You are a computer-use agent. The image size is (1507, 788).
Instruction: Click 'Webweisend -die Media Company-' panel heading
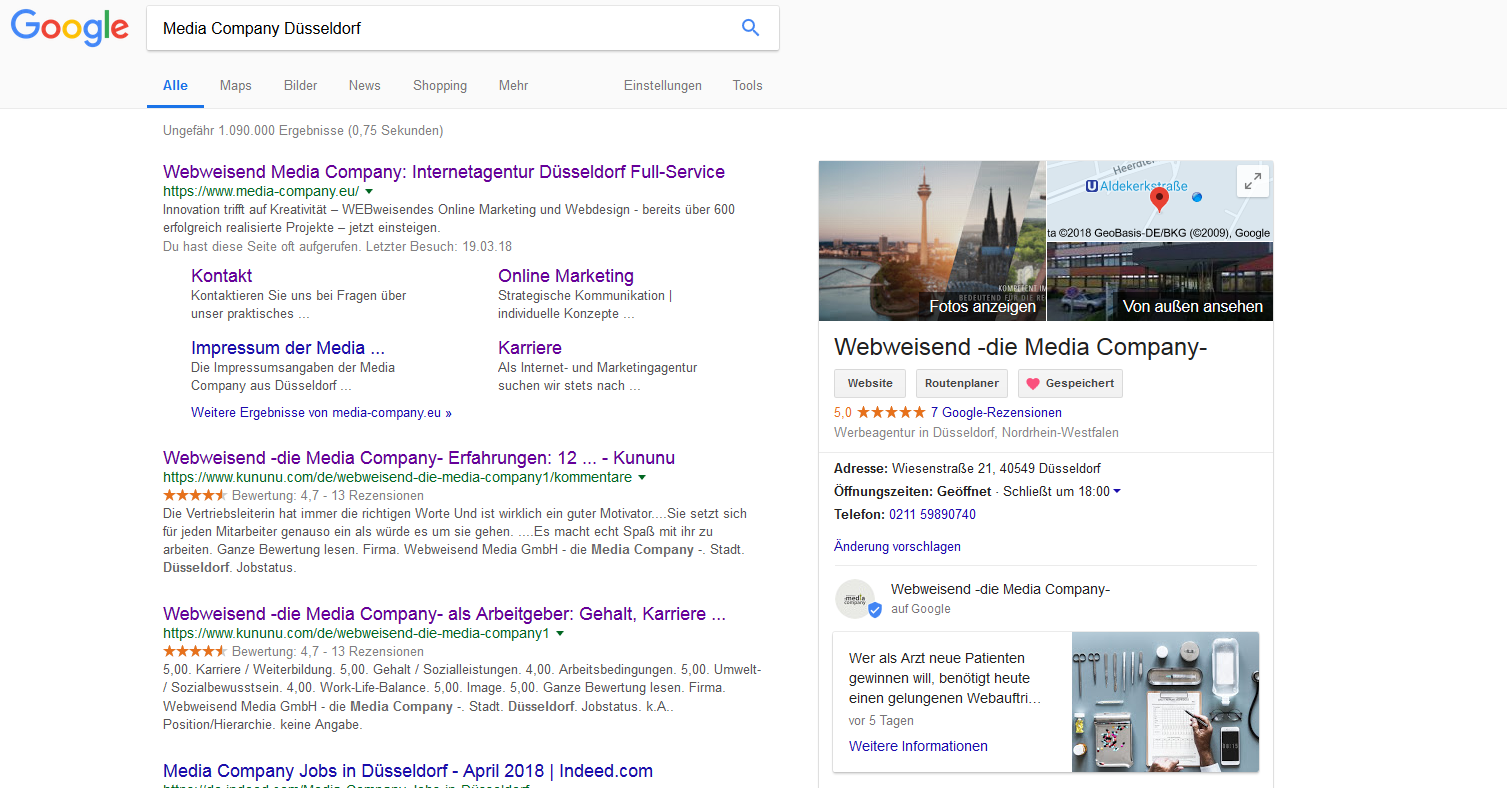(1021, 347)
